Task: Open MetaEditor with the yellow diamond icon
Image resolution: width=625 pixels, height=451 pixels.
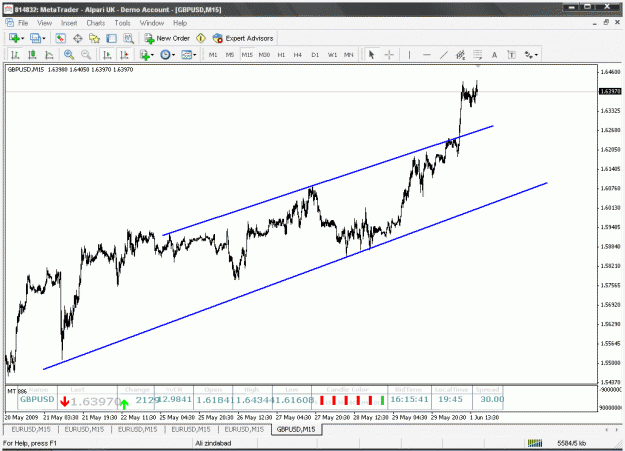Action: tap(201, 38)
